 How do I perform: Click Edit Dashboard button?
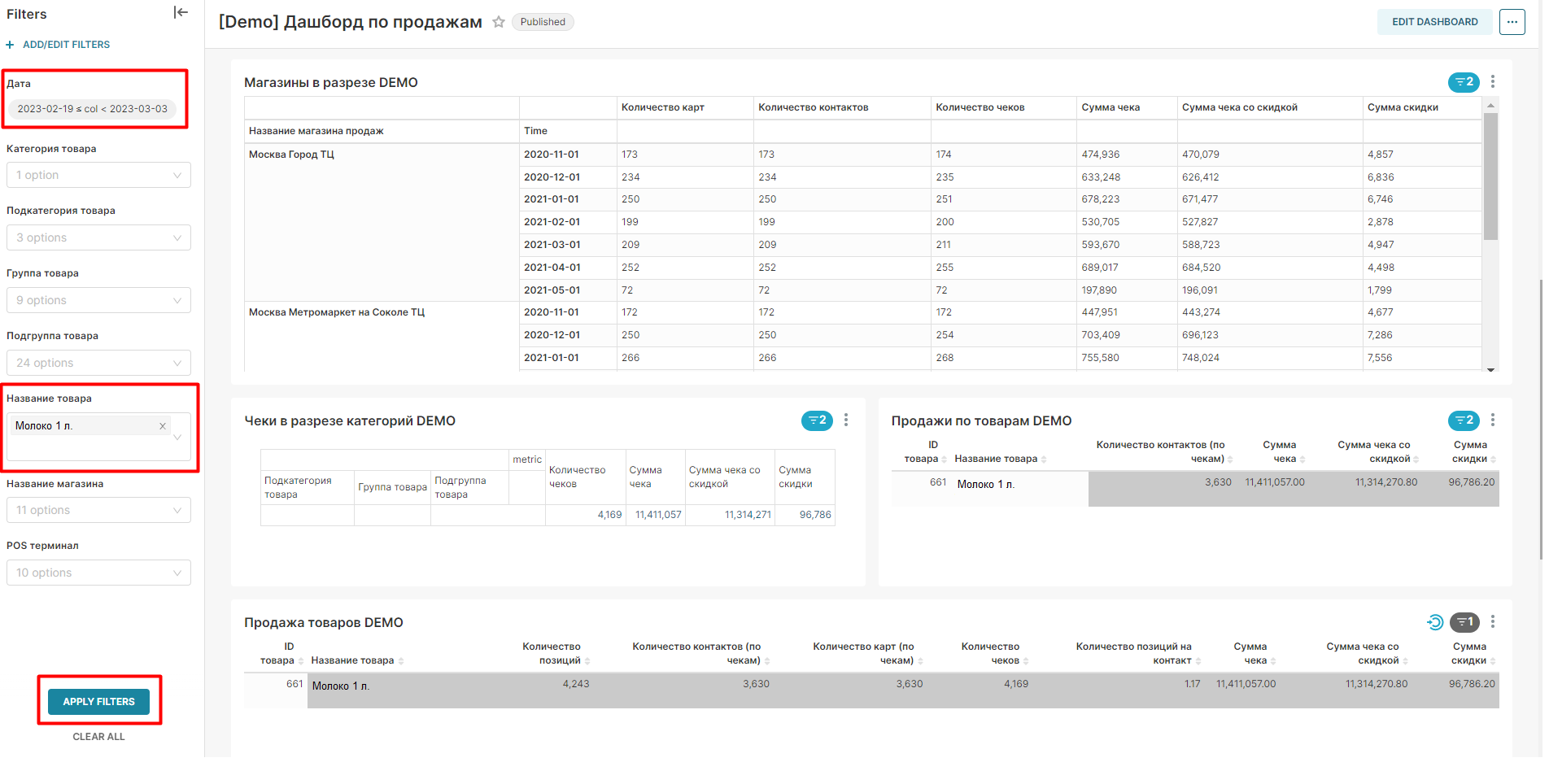point(1434,22)
